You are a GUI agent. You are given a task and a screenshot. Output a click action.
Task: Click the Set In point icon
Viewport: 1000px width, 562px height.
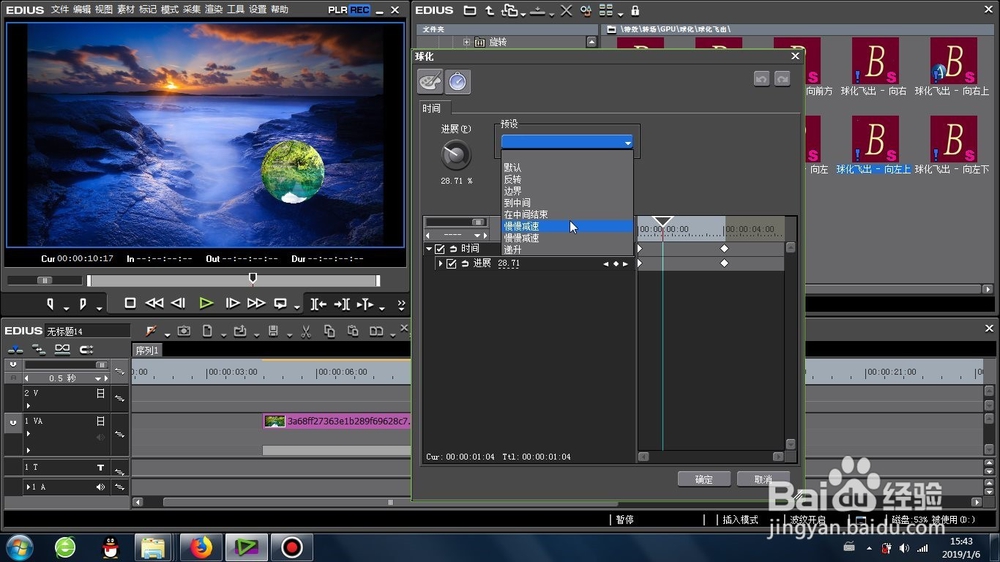50,304
